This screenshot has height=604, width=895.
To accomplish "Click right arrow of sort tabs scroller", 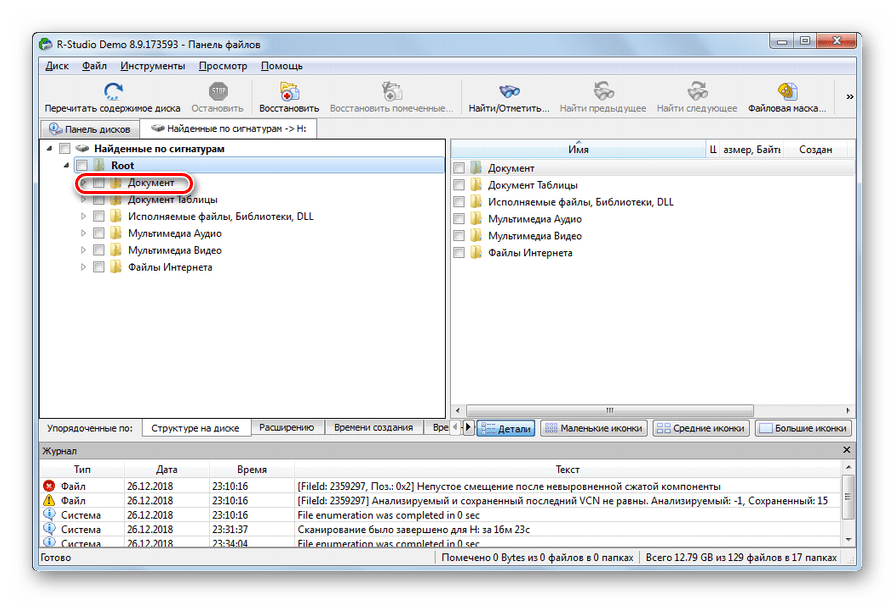I will point(469,427).
